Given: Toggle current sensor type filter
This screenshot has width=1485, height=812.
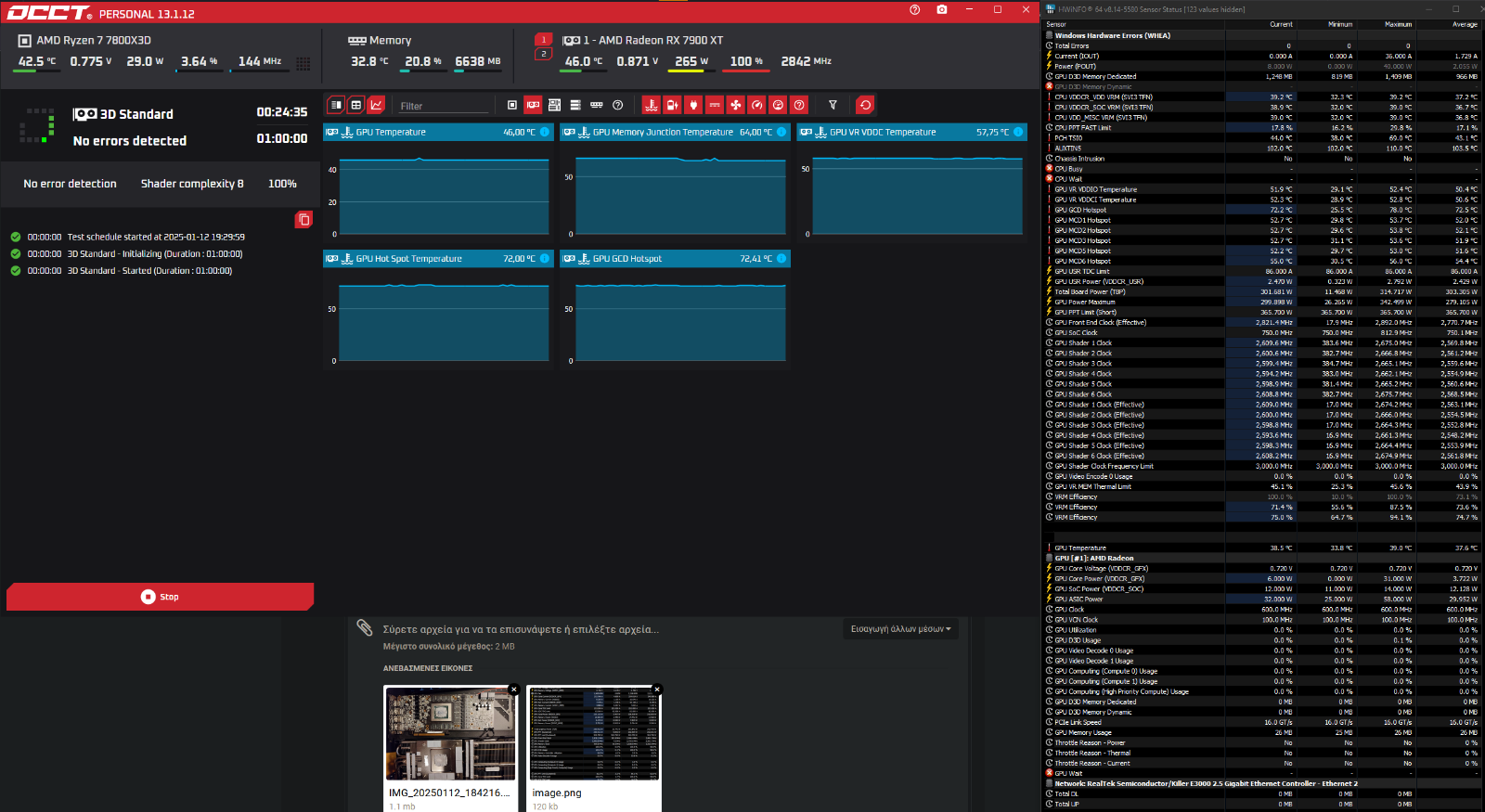Looking at the screenshot, I should 715,105.
